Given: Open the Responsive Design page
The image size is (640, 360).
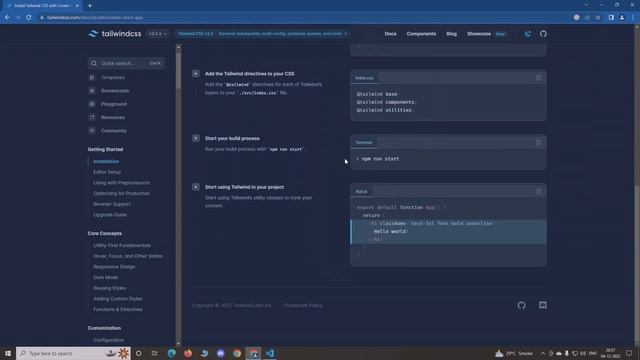Looking at the screenshot, I should pos(114,267).
